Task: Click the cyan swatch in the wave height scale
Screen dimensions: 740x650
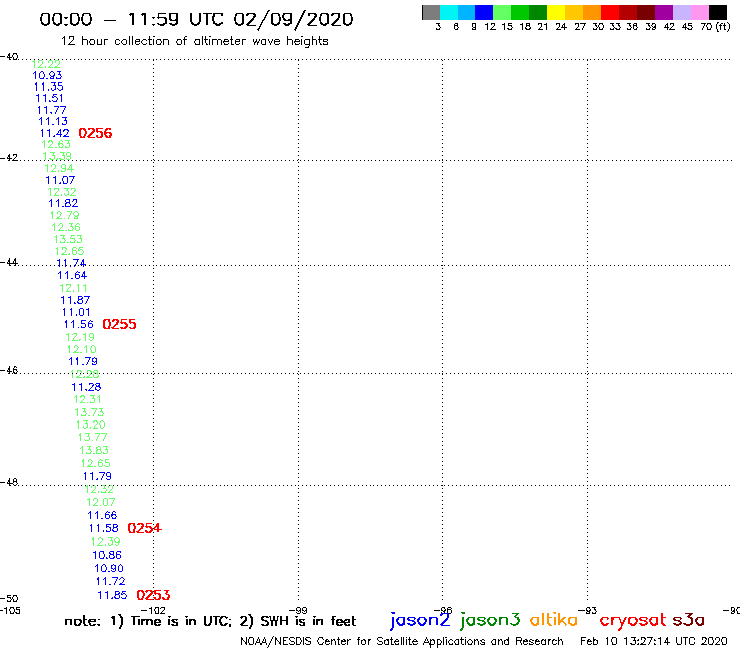Action: click(x=449, y=12)
